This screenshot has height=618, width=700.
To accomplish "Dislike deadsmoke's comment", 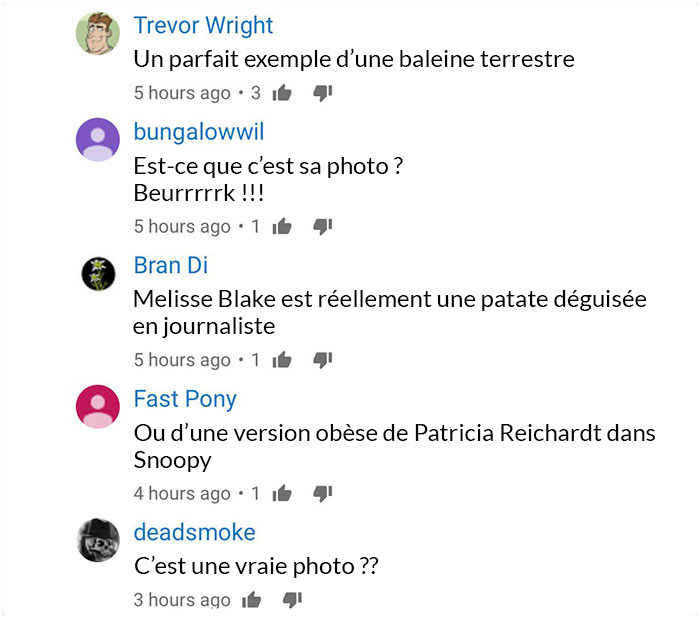I will 292,600.
